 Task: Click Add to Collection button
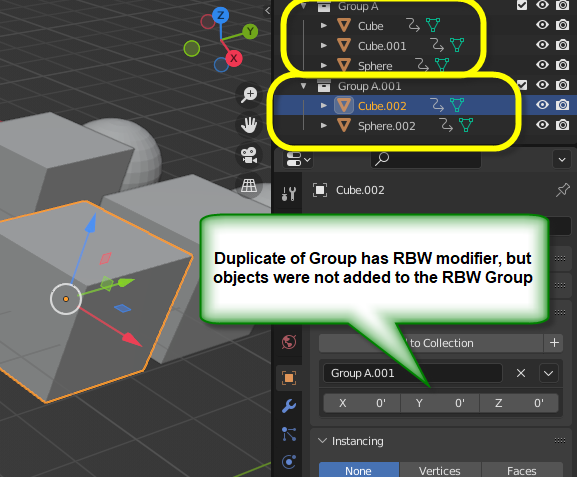tap(431, 343)
